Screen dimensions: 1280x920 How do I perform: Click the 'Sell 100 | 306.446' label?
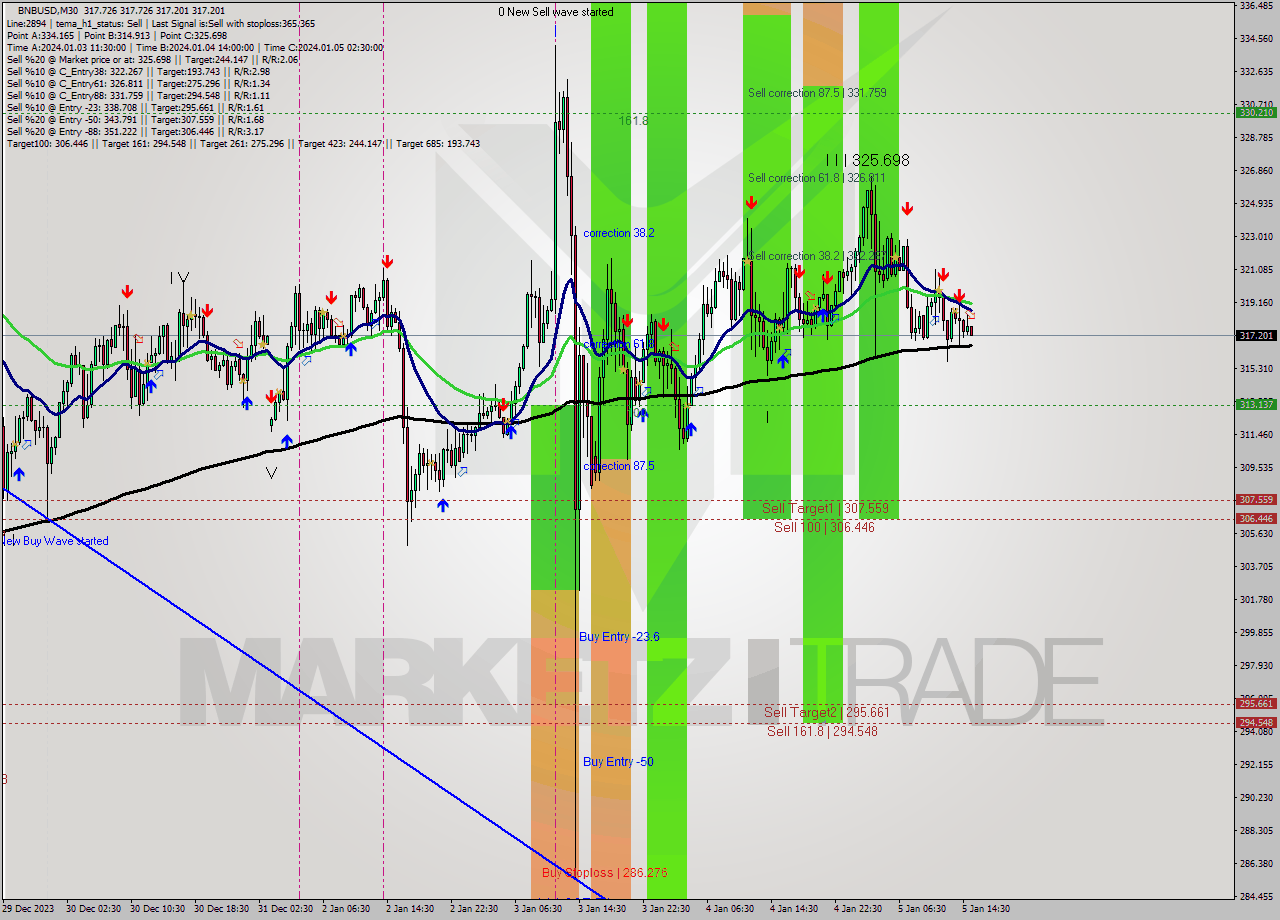(824, 527)
